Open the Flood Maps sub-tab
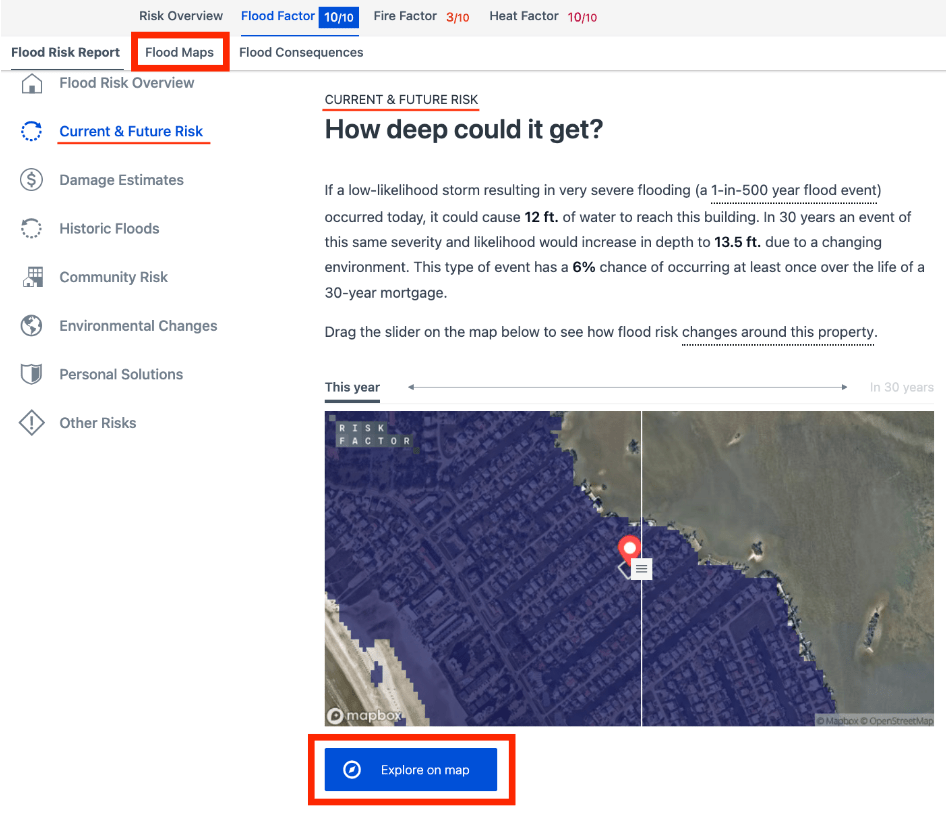Viewport: 946px width, 830px height. coord(179,52)
